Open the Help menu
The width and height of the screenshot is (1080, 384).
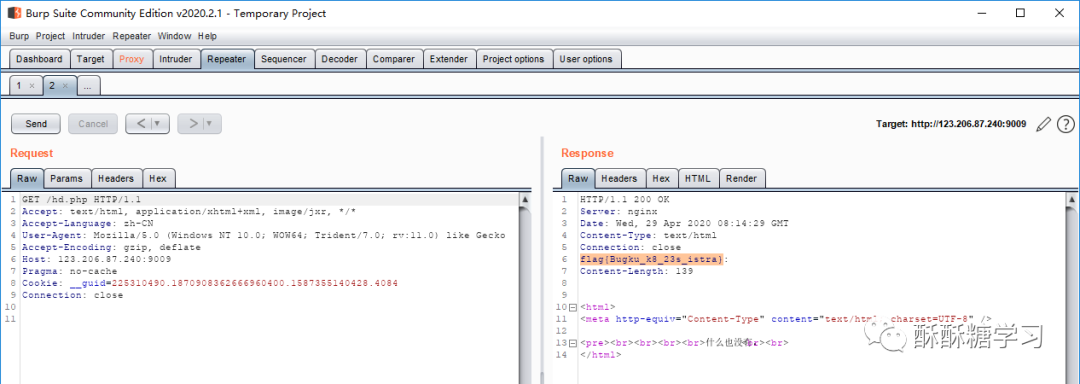pos(207,36)
